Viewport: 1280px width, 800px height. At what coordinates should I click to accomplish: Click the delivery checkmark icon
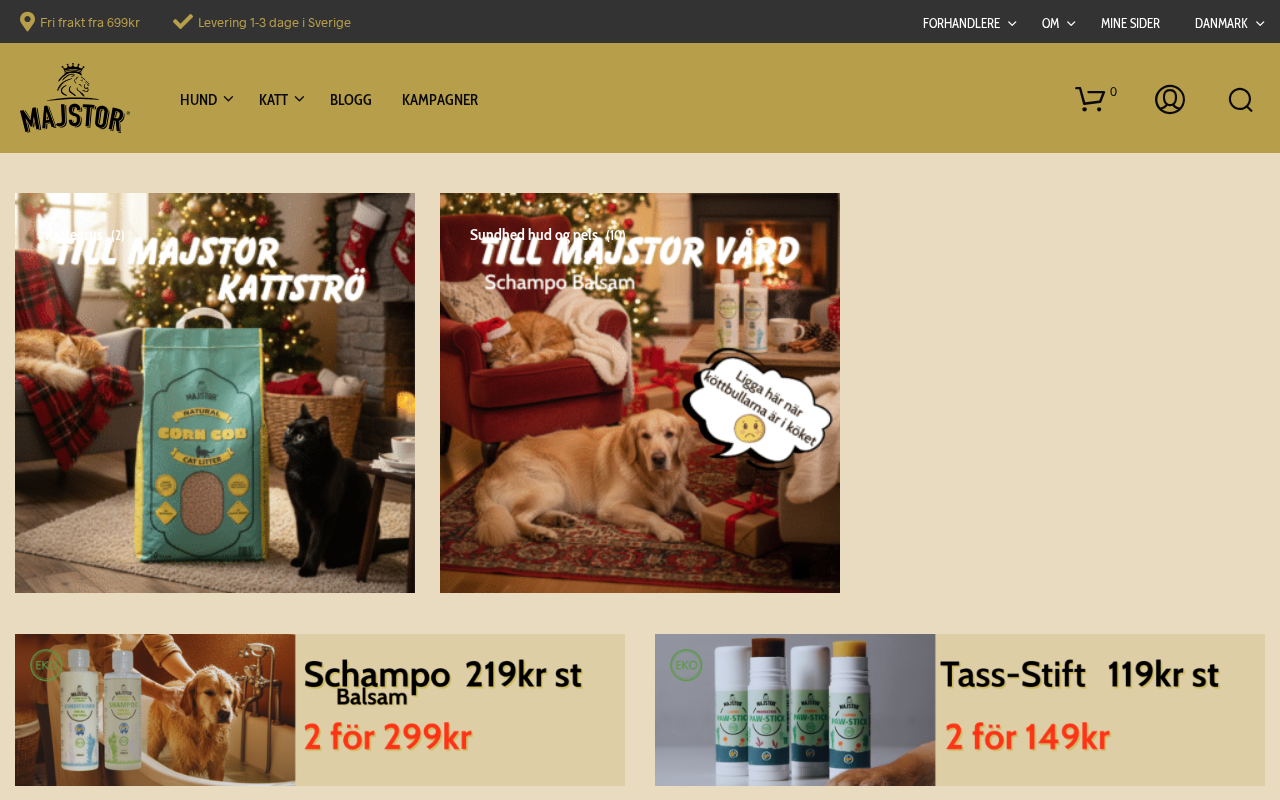182,22
